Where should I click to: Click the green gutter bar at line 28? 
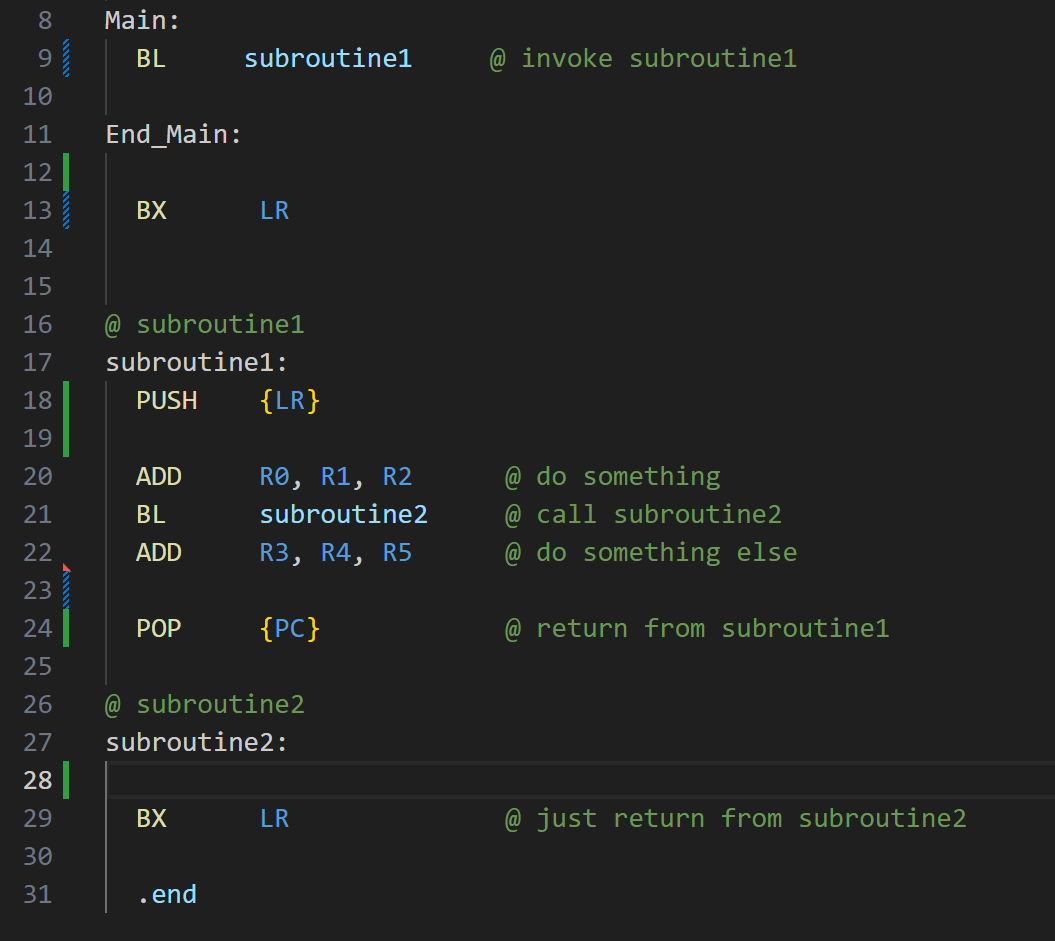click(x=65, y=779)
